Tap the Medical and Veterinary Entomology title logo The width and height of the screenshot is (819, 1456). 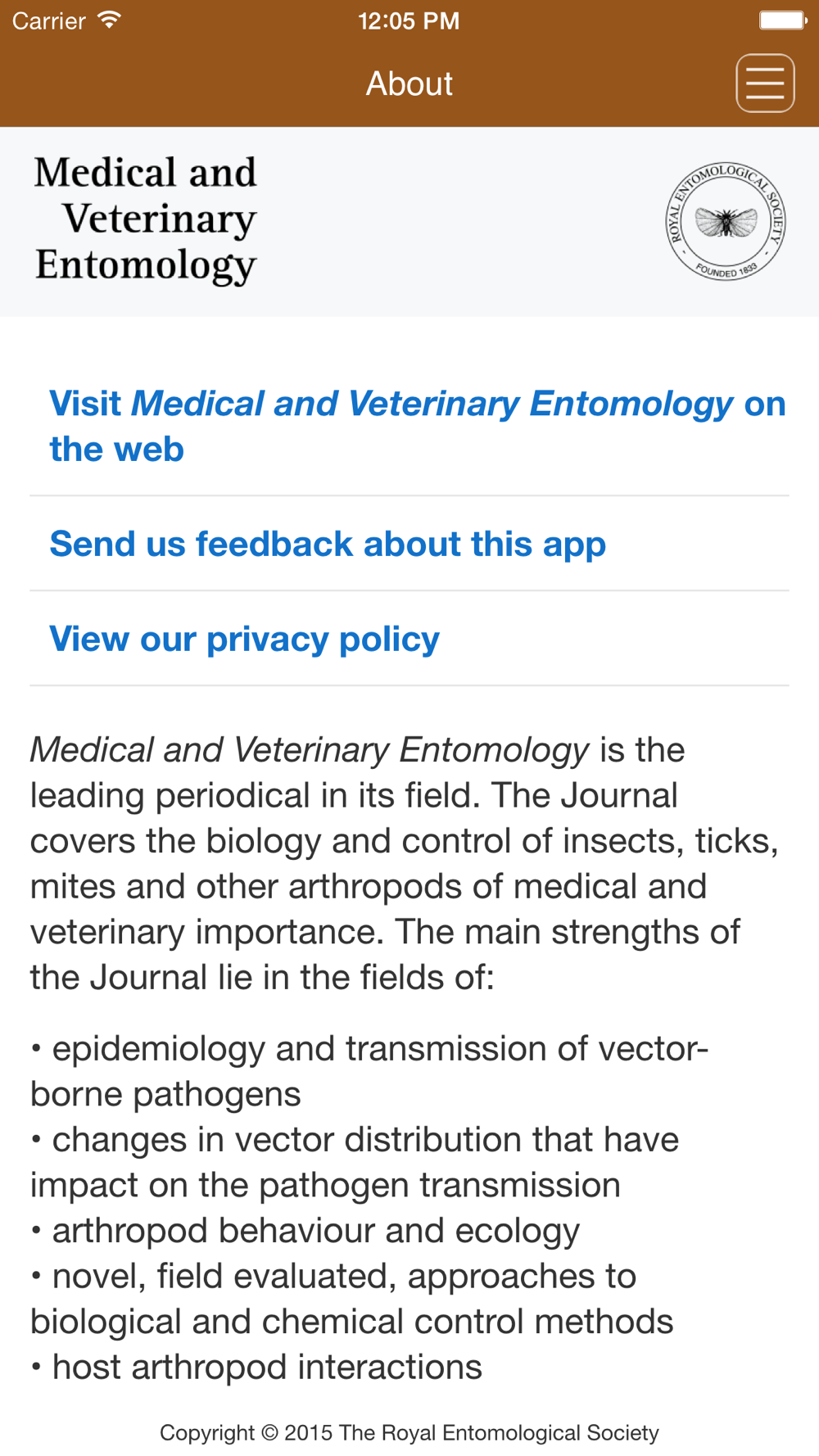point(146,219)
